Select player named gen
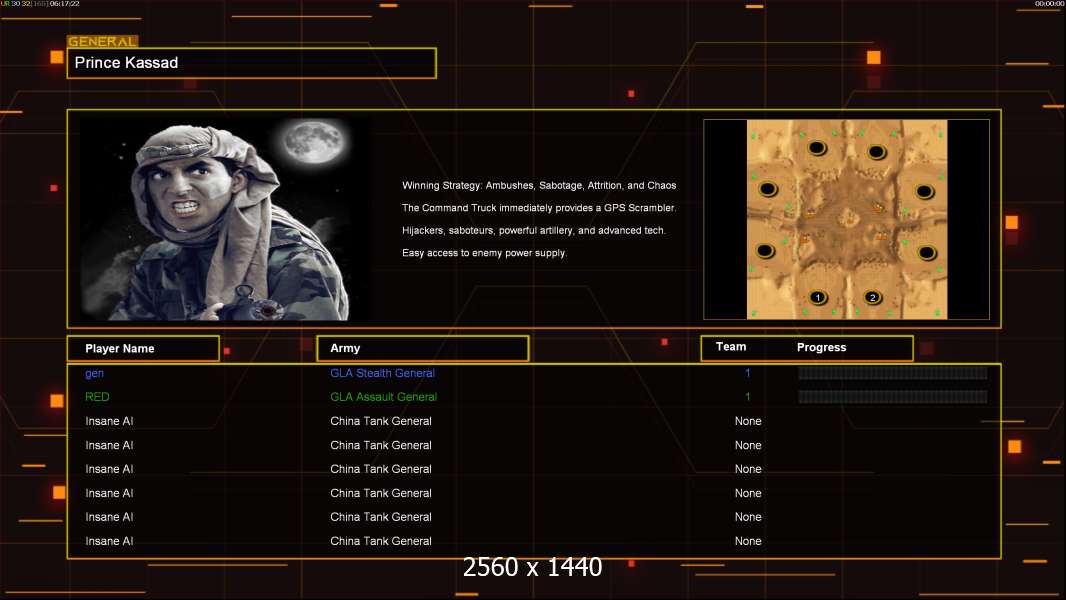 tap(94, 373)
